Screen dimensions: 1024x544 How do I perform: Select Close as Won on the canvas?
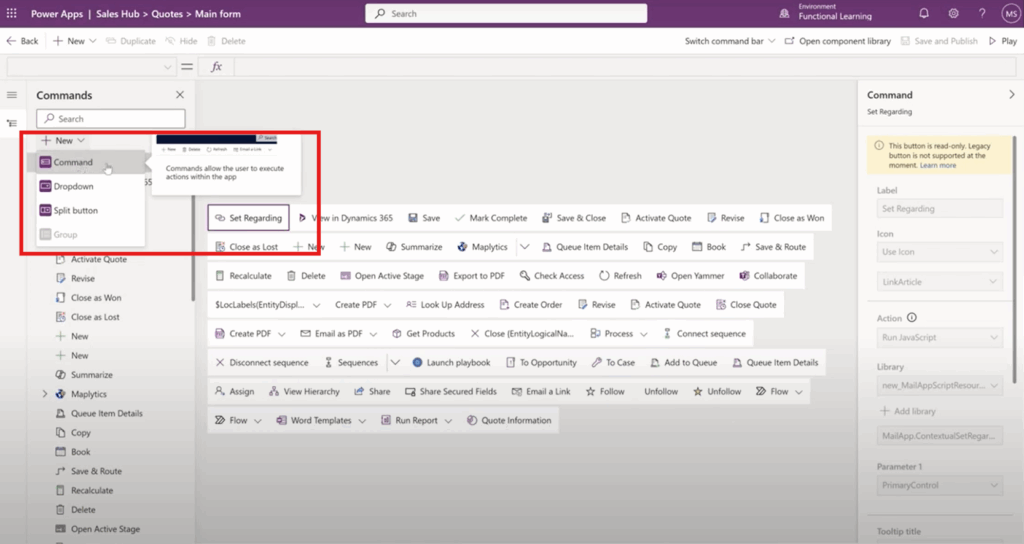coord(792,218)
